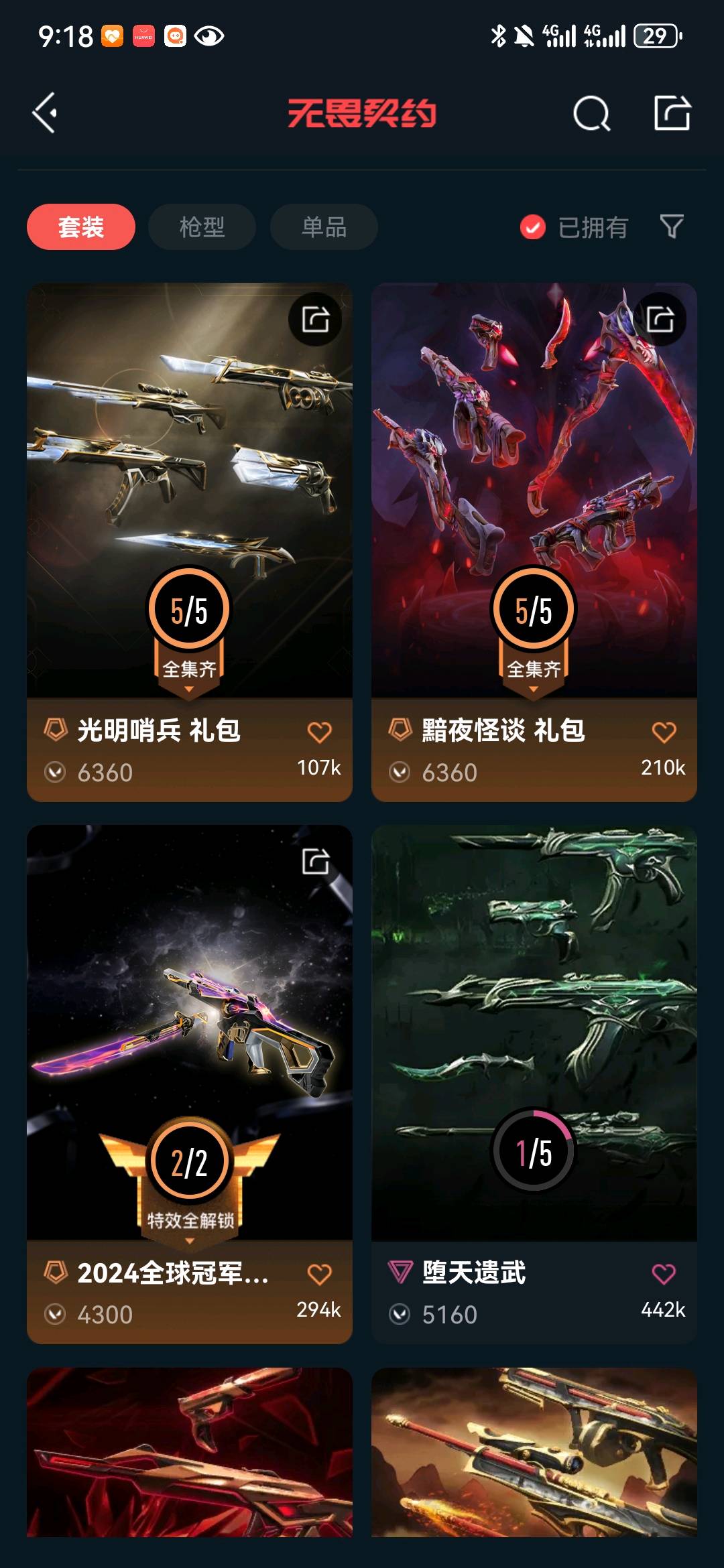
Task: Tap the back arrow icon
Action: click(45, 113)
